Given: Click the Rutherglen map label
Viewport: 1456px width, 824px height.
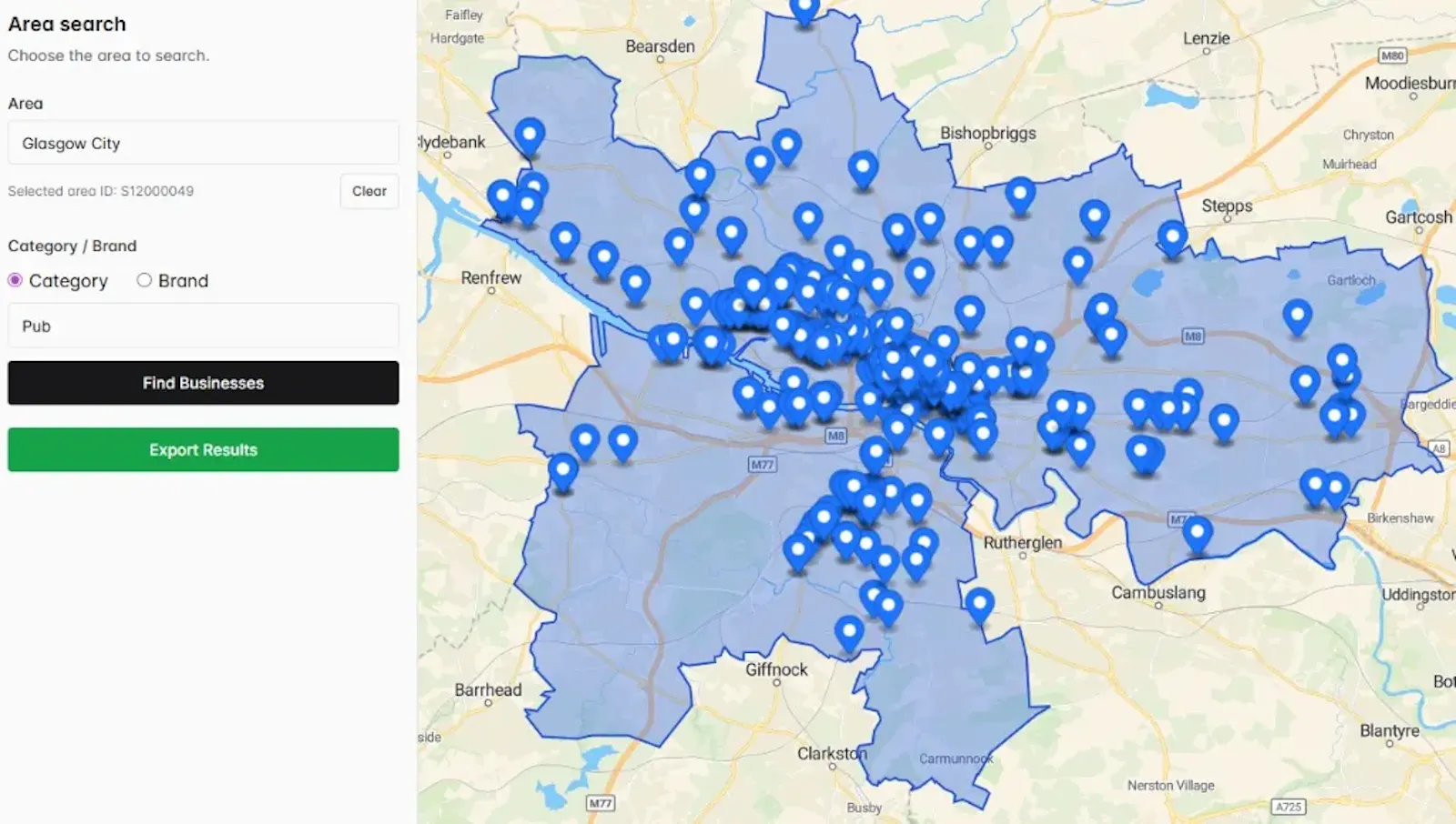Looking at the screenshot, I should click(x=1023, y=542).
